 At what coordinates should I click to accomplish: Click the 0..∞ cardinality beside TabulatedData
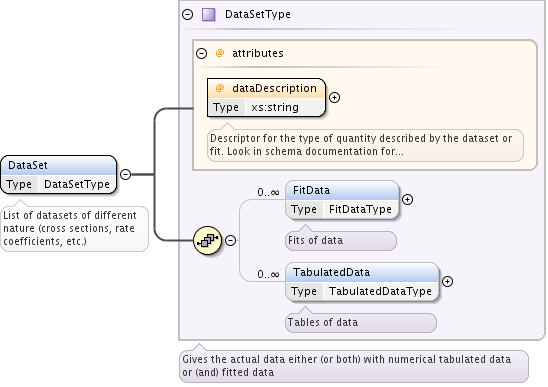click(x=268, y=274)
